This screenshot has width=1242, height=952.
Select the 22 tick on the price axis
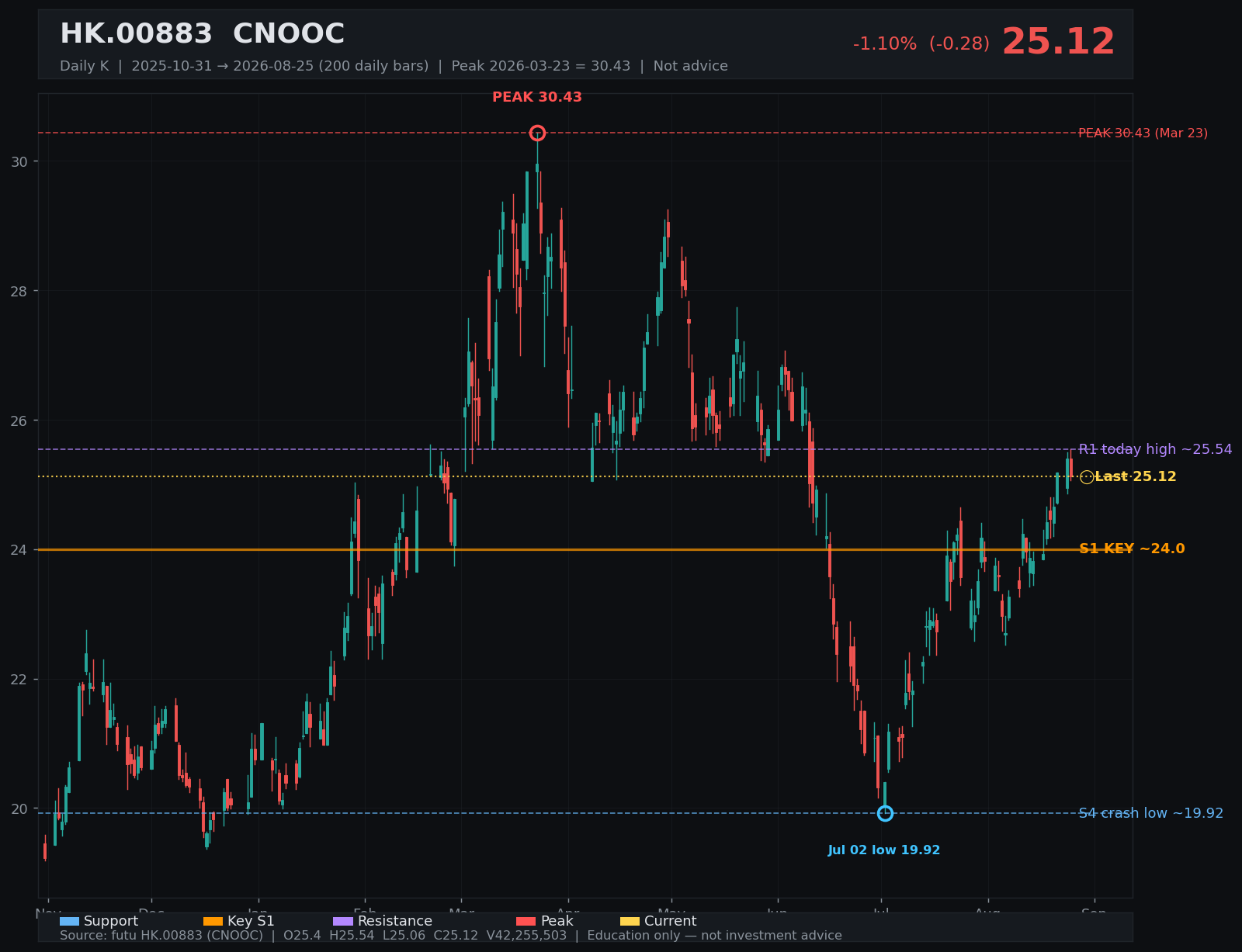[x=19, y=679]
